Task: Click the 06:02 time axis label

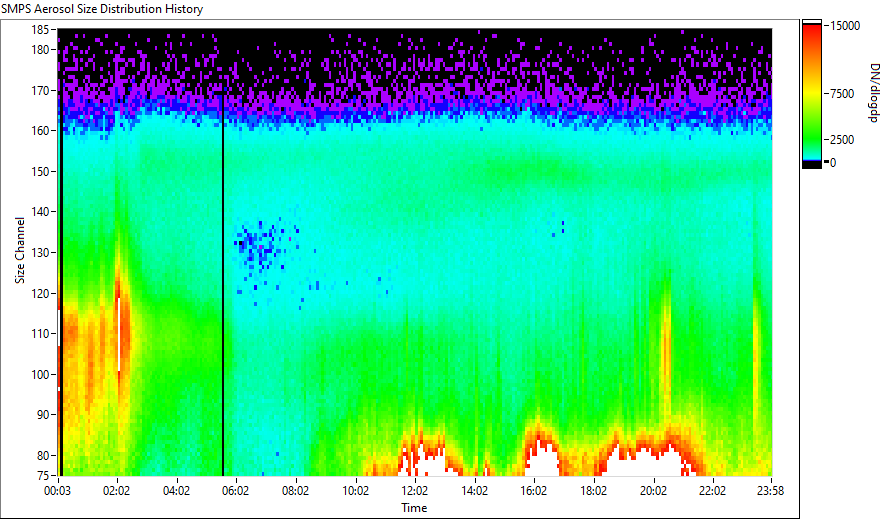Action: [236, 491]
